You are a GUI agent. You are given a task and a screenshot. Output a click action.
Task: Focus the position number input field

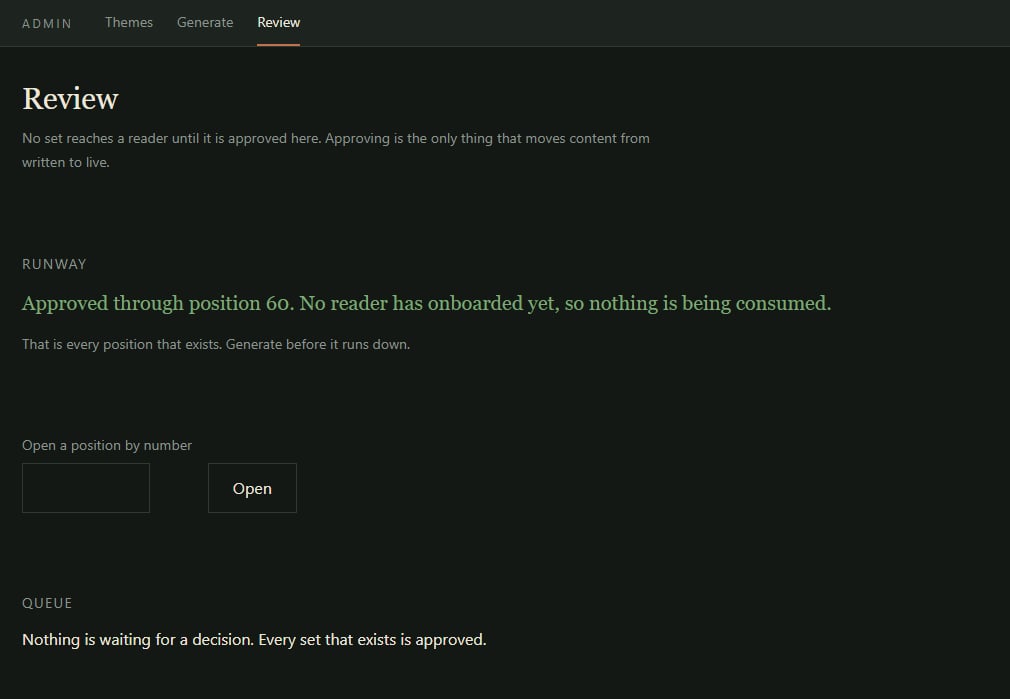coord(86,488)
